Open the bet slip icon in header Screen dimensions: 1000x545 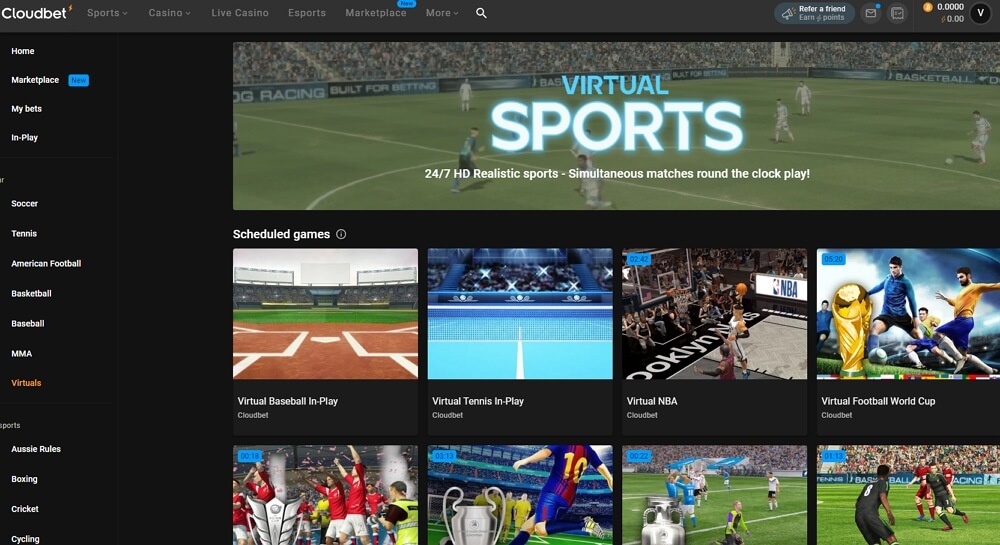(897, 13)
